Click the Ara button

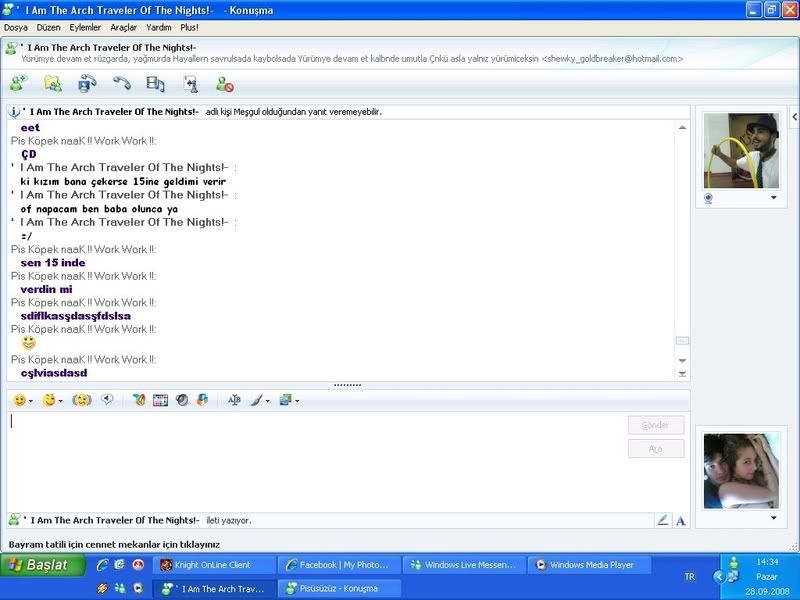[x=656, y=448]
